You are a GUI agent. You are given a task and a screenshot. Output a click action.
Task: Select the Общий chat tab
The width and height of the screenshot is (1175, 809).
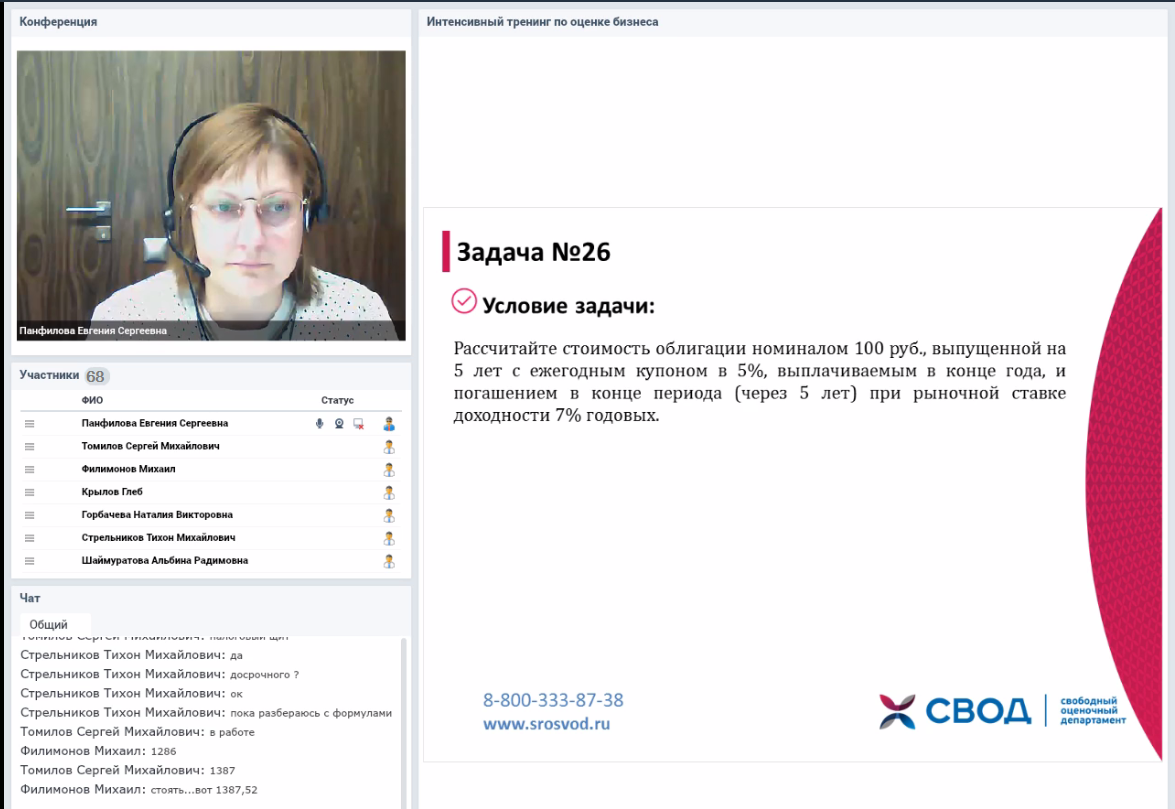coord(49,625)
